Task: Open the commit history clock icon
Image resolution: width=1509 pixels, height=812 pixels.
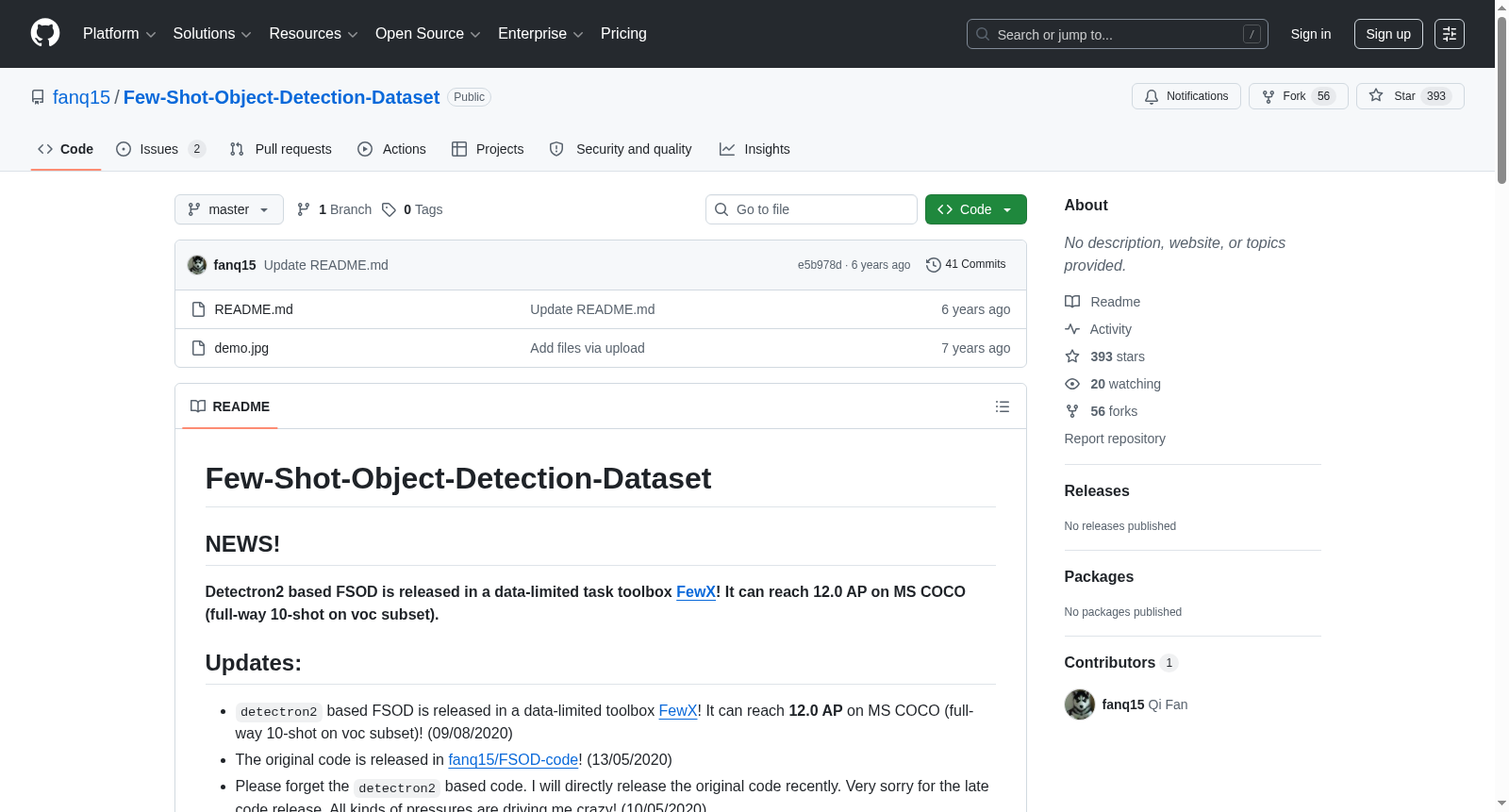Action: tap(934, 265)
